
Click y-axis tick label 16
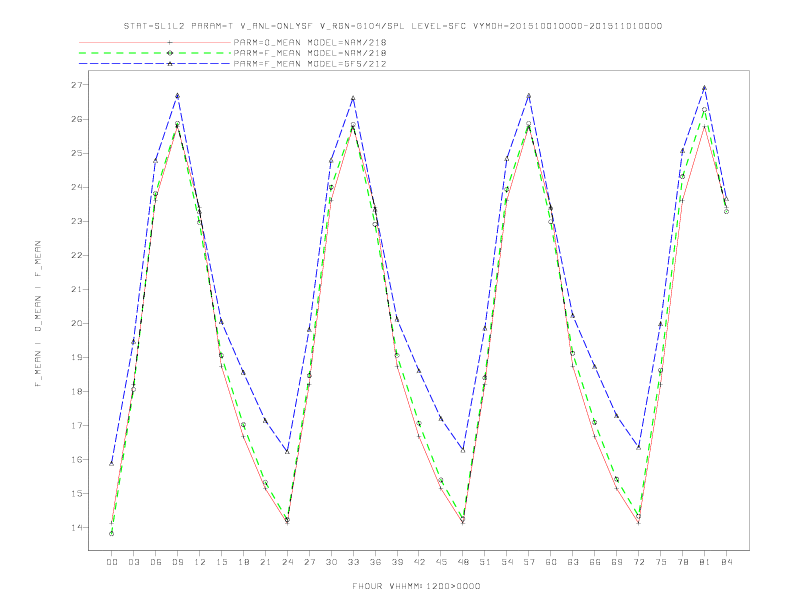(x=76, y=460)
